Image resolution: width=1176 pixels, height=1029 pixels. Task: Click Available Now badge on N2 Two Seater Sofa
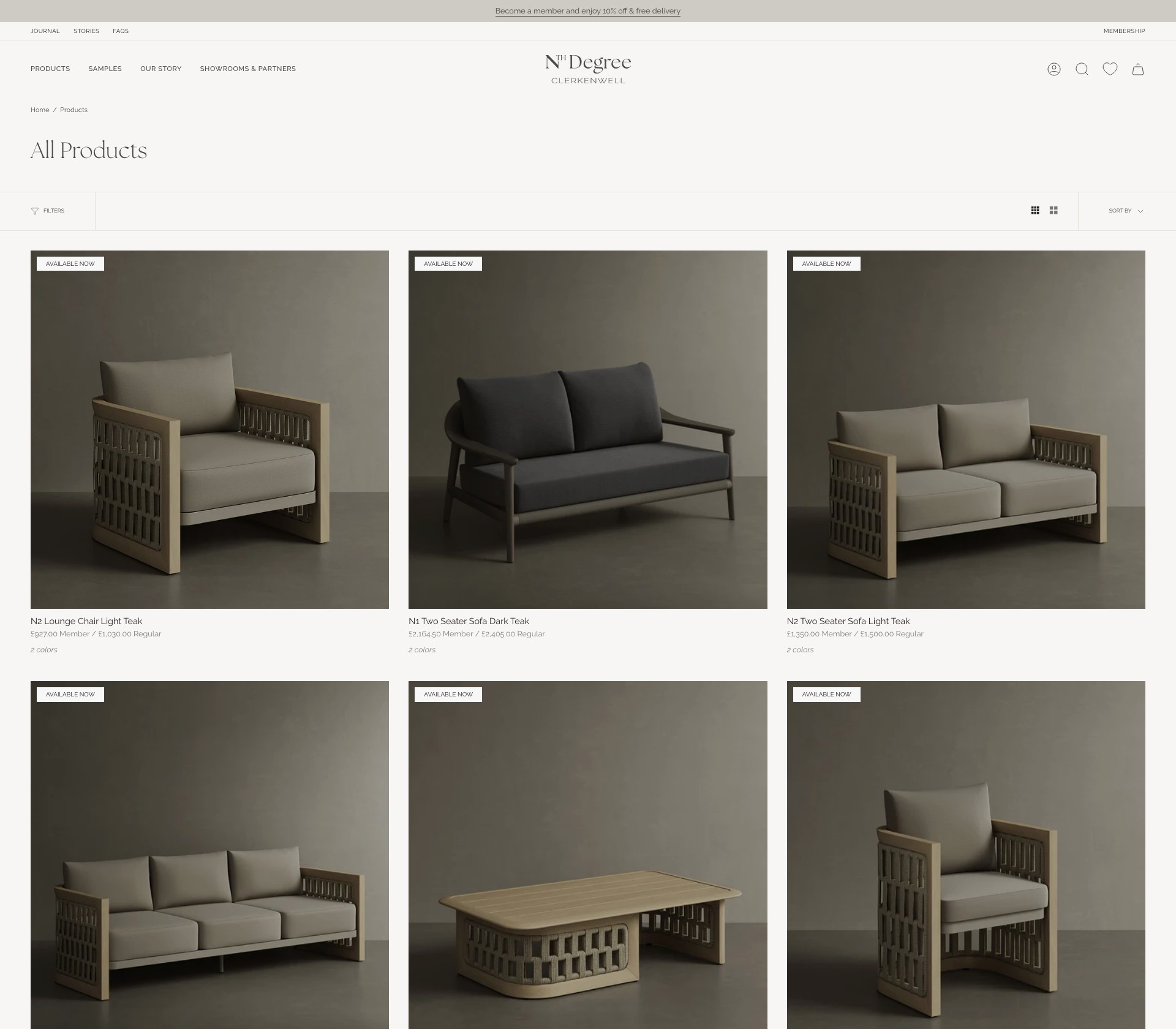click(x=826, y=264)
